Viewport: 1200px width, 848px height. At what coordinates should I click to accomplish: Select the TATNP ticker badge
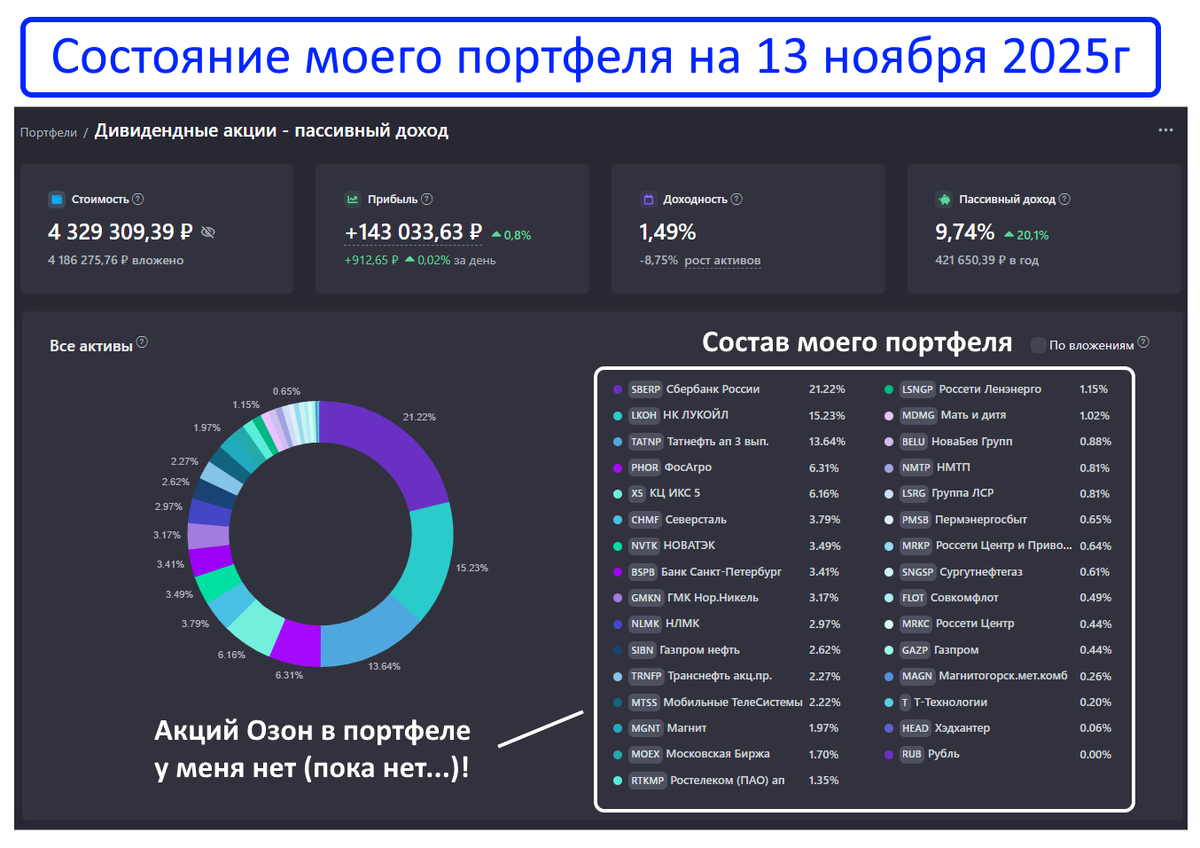coord(646,441)
